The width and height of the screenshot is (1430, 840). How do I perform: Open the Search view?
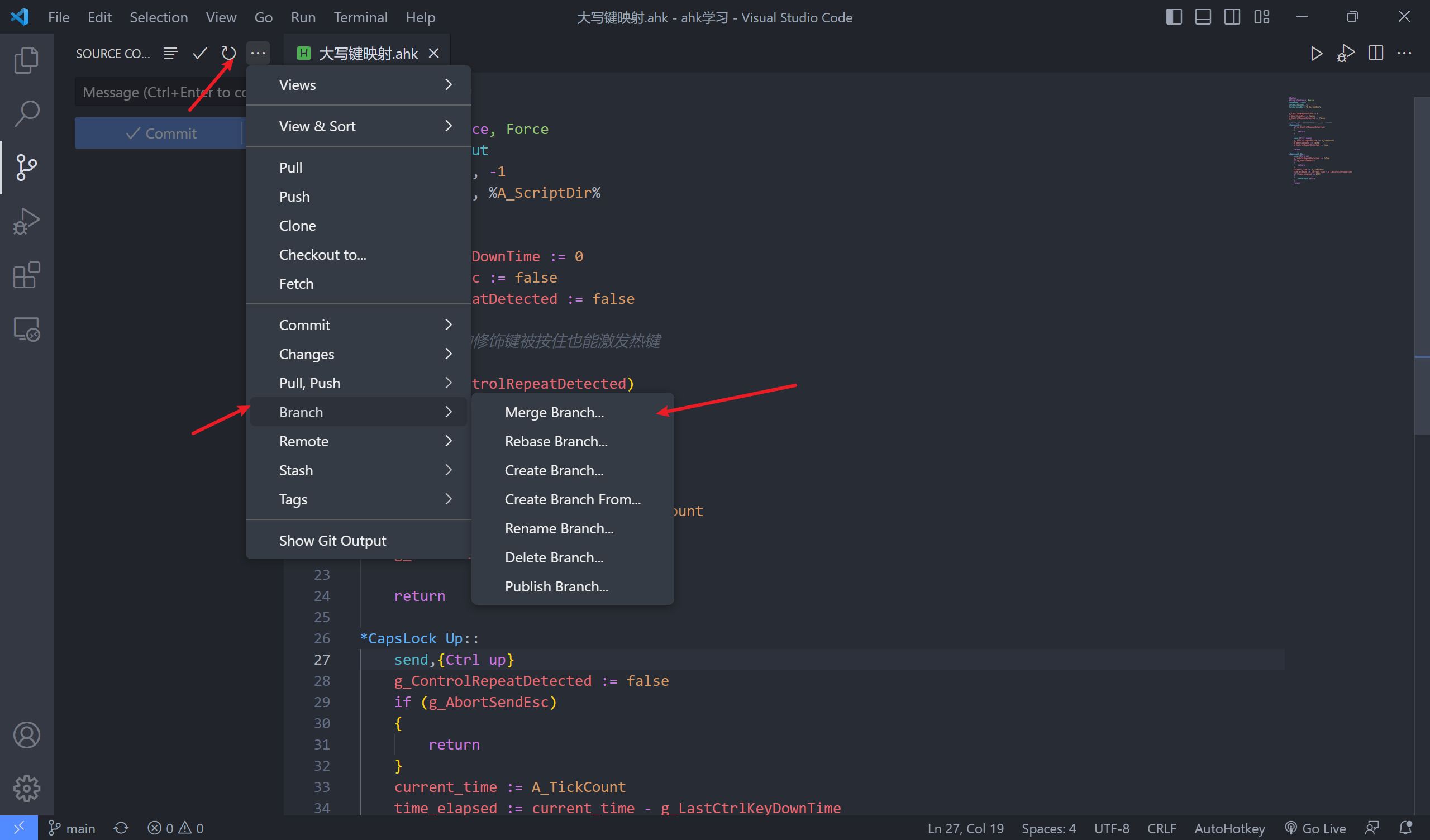coord(26,112)
